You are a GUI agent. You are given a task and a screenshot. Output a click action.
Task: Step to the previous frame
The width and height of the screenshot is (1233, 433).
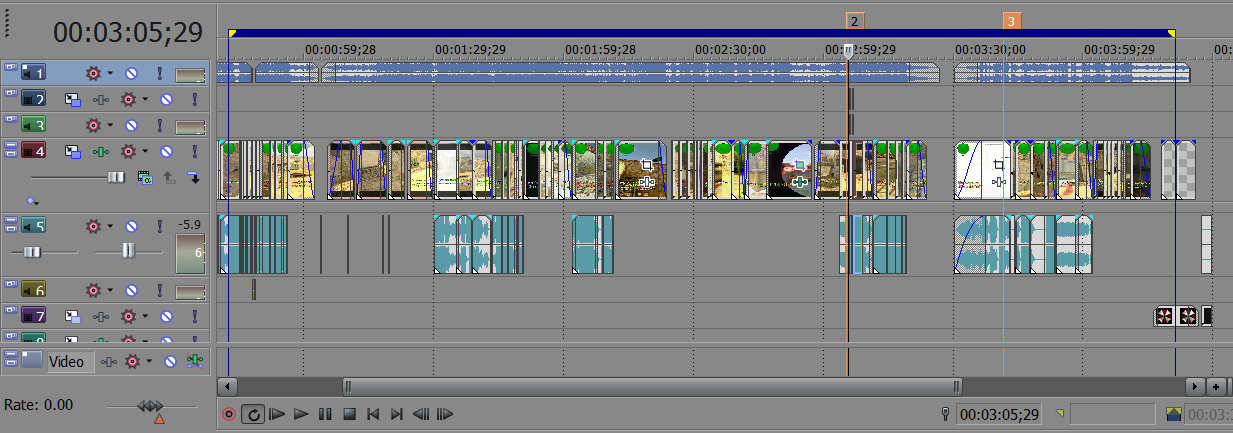coord(421,414)
